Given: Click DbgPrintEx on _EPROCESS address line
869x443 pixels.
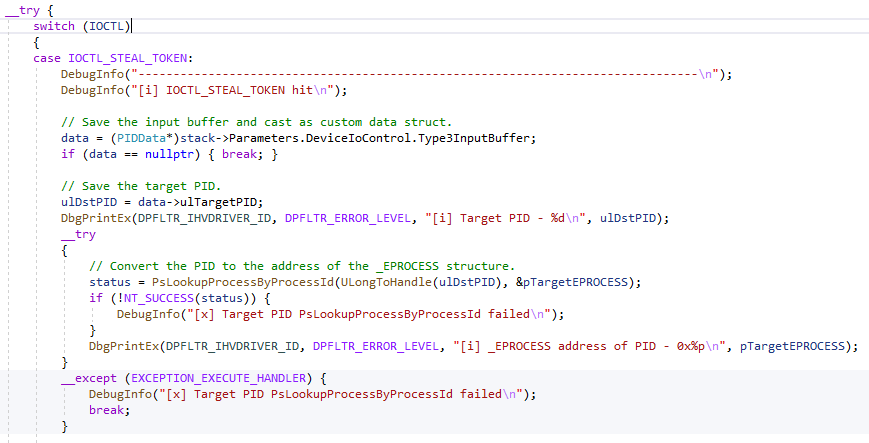Looking at the screenshot, I should [x=124, y=347].
